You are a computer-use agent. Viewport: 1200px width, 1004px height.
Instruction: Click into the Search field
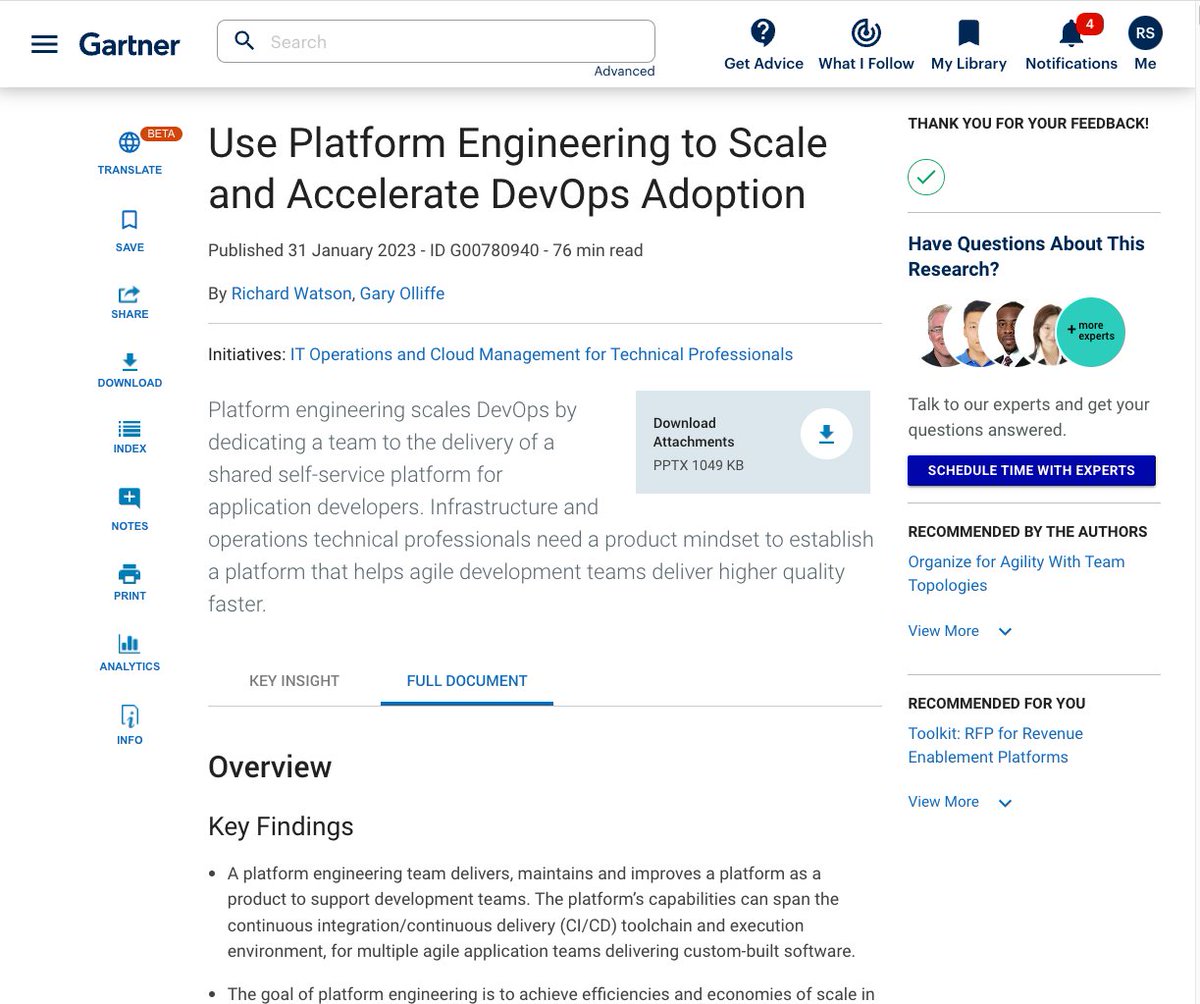[436, 41]
